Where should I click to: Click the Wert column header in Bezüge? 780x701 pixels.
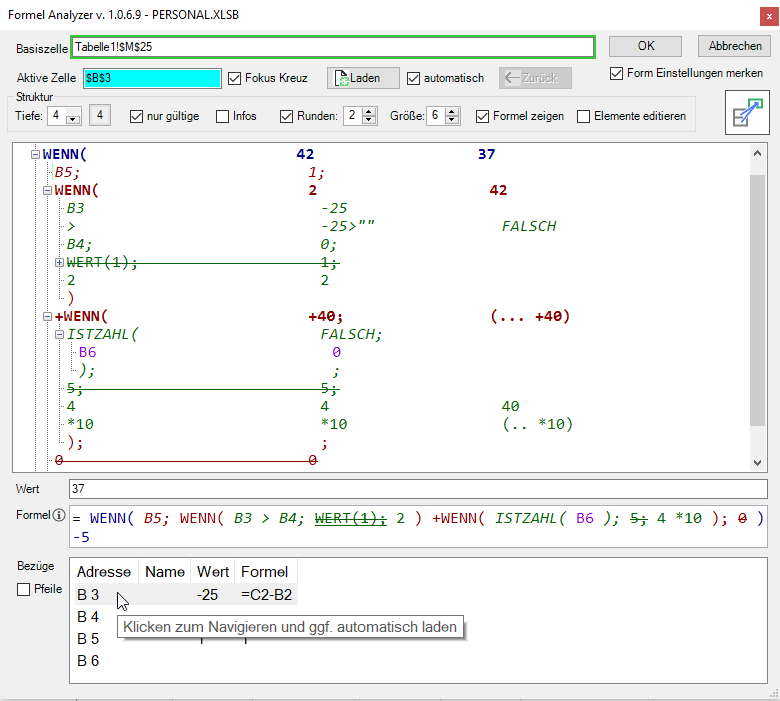(x=213, y=572)
